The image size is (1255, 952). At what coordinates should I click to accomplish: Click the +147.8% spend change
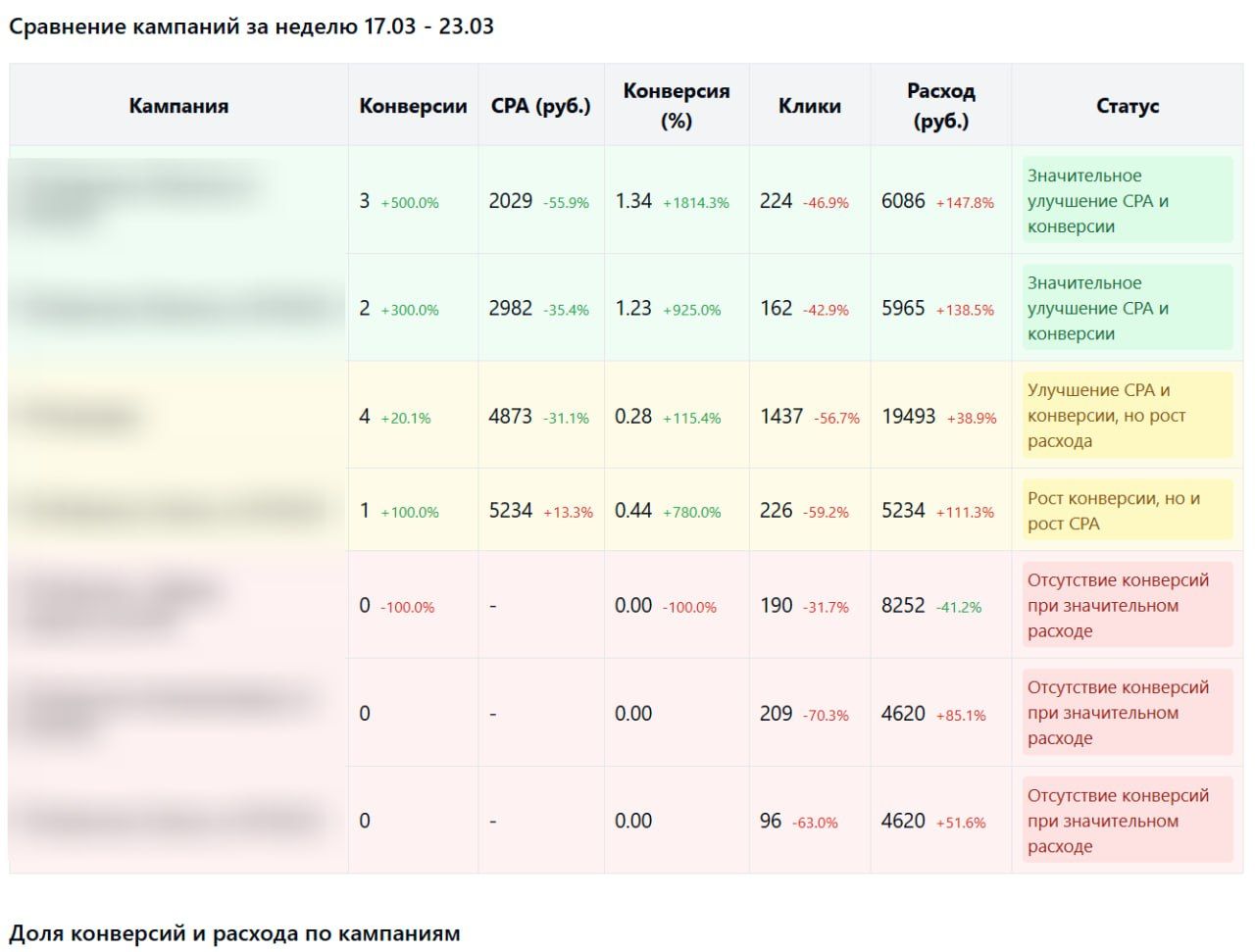coord(966,203)
